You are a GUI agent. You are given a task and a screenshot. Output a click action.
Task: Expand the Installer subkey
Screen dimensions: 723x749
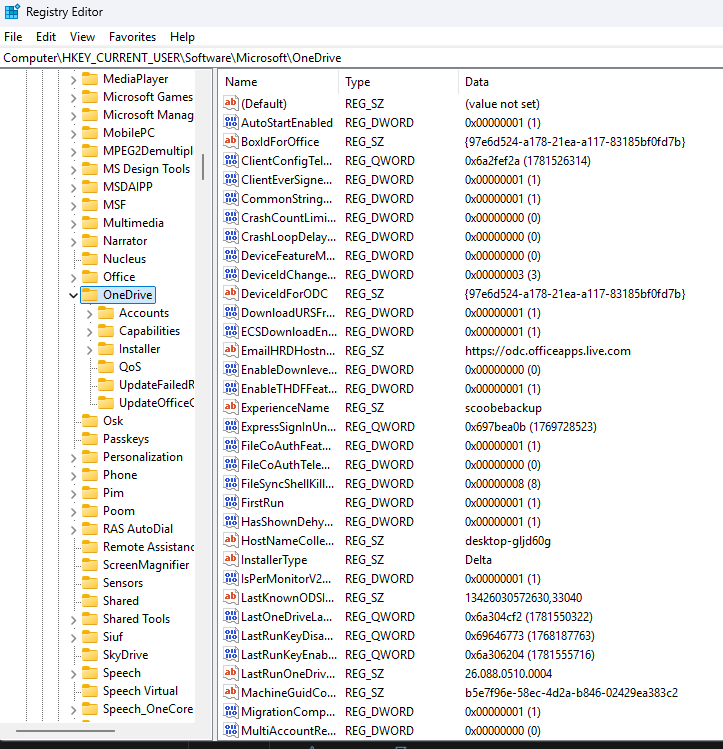pos(89,350)
